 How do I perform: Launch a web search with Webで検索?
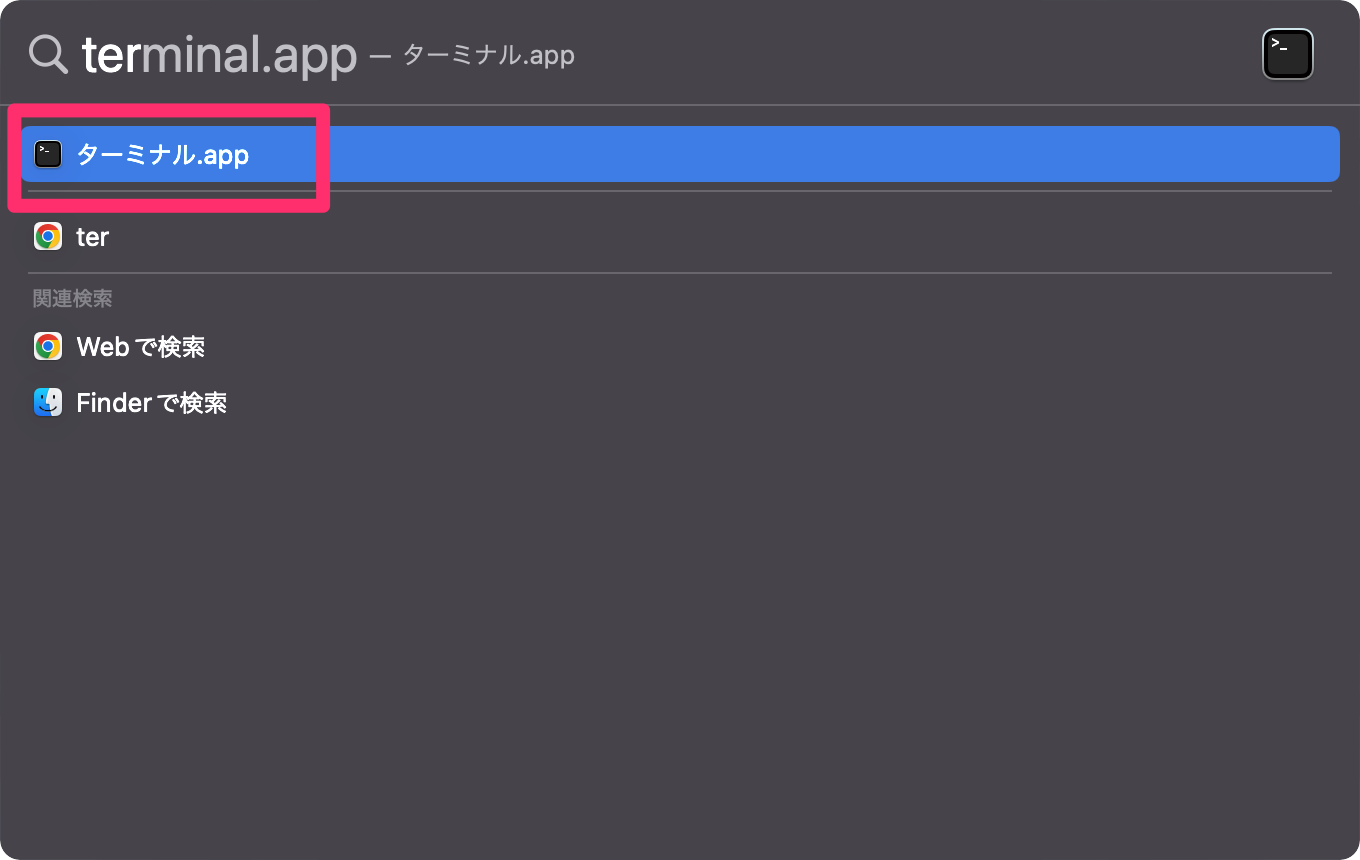[140, 346]
